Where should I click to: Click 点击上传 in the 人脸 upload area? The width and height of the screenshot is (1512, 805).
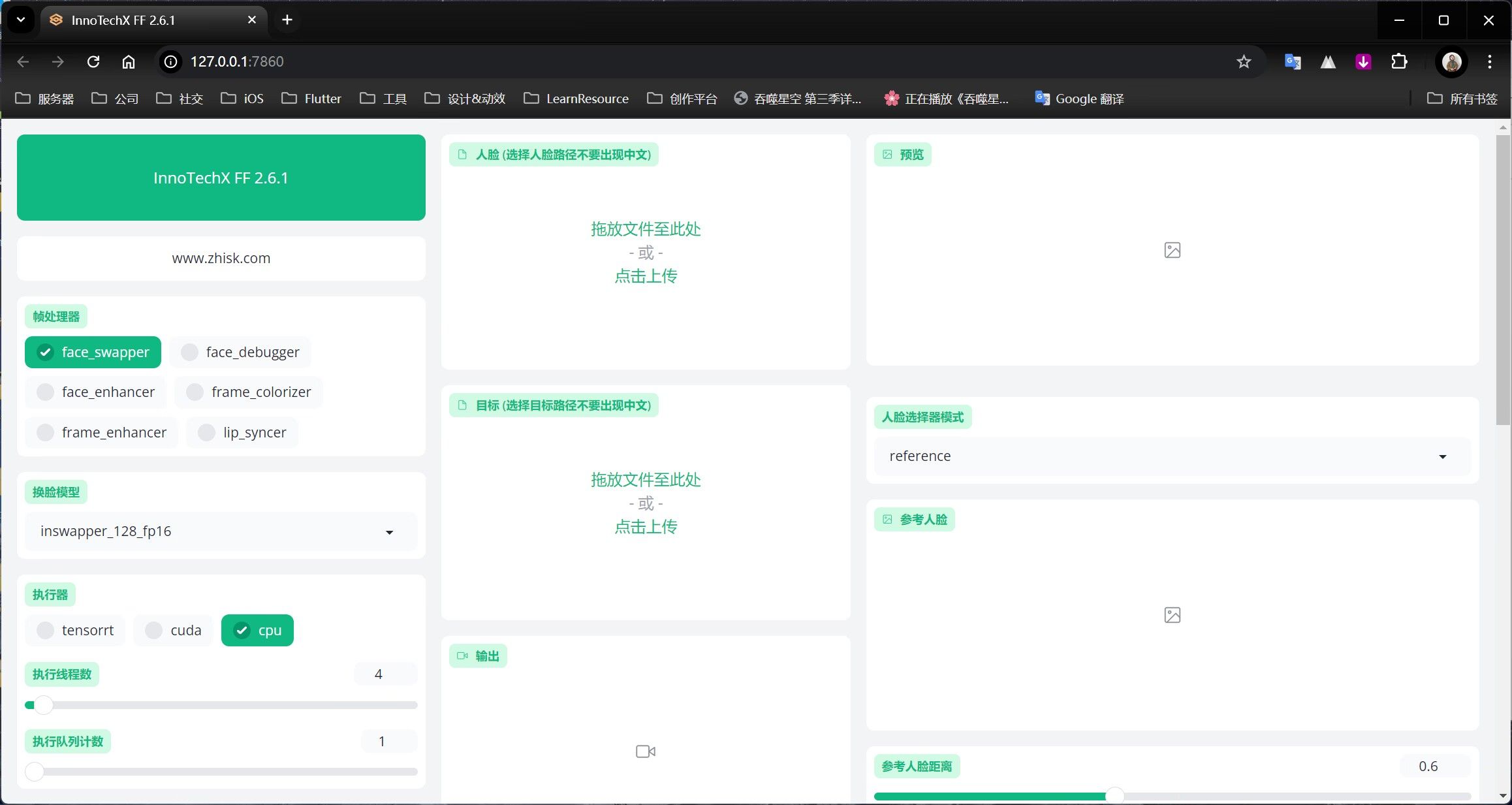coord(646,276)
